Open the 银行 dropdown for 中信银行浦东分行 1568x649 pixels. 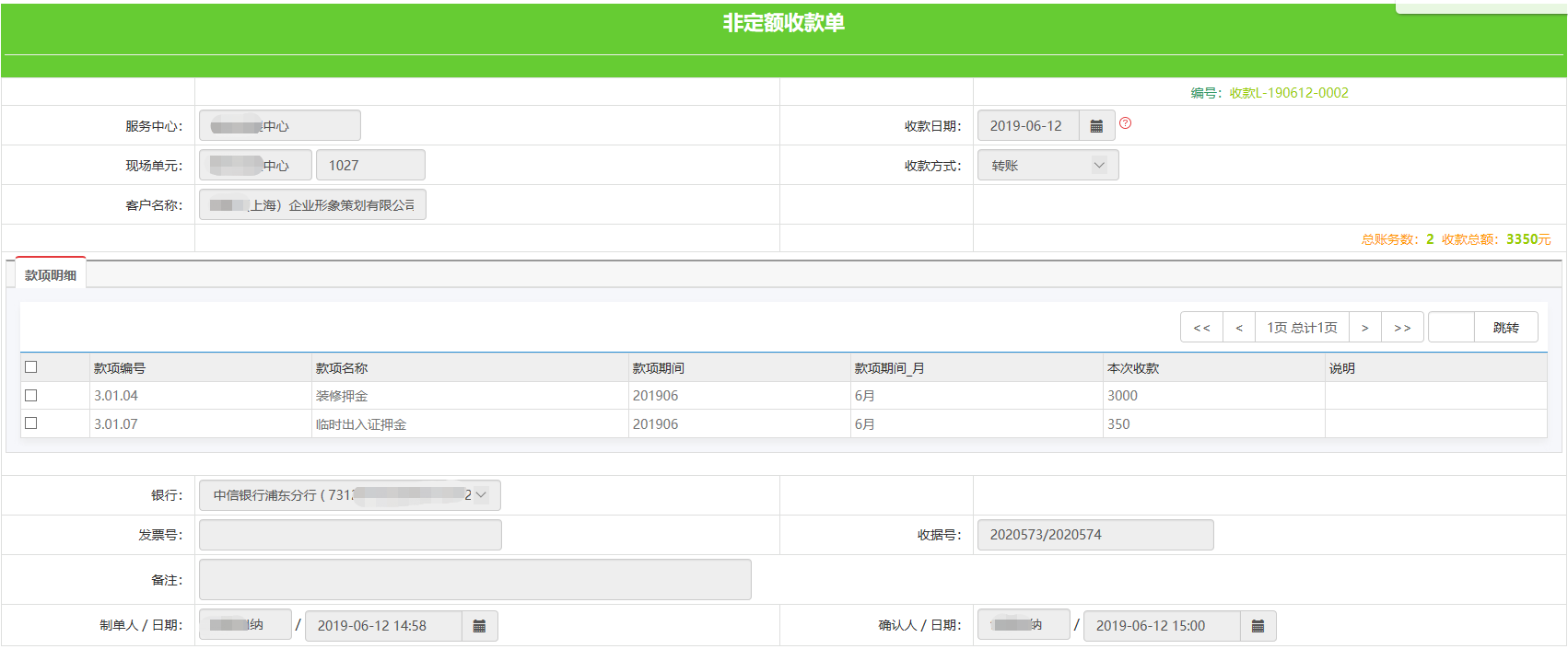(x=350, y=495)
